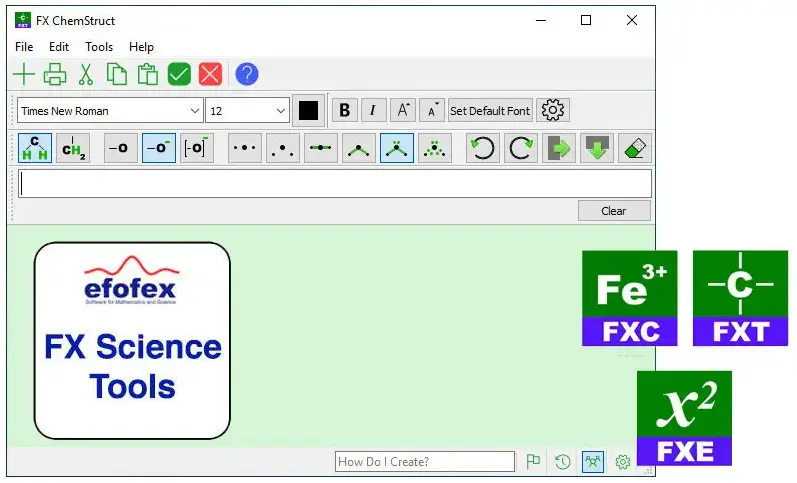Toggle the CH2 condensed structure mode
This screenshot has height=483, width=797.
coord(73,148)
